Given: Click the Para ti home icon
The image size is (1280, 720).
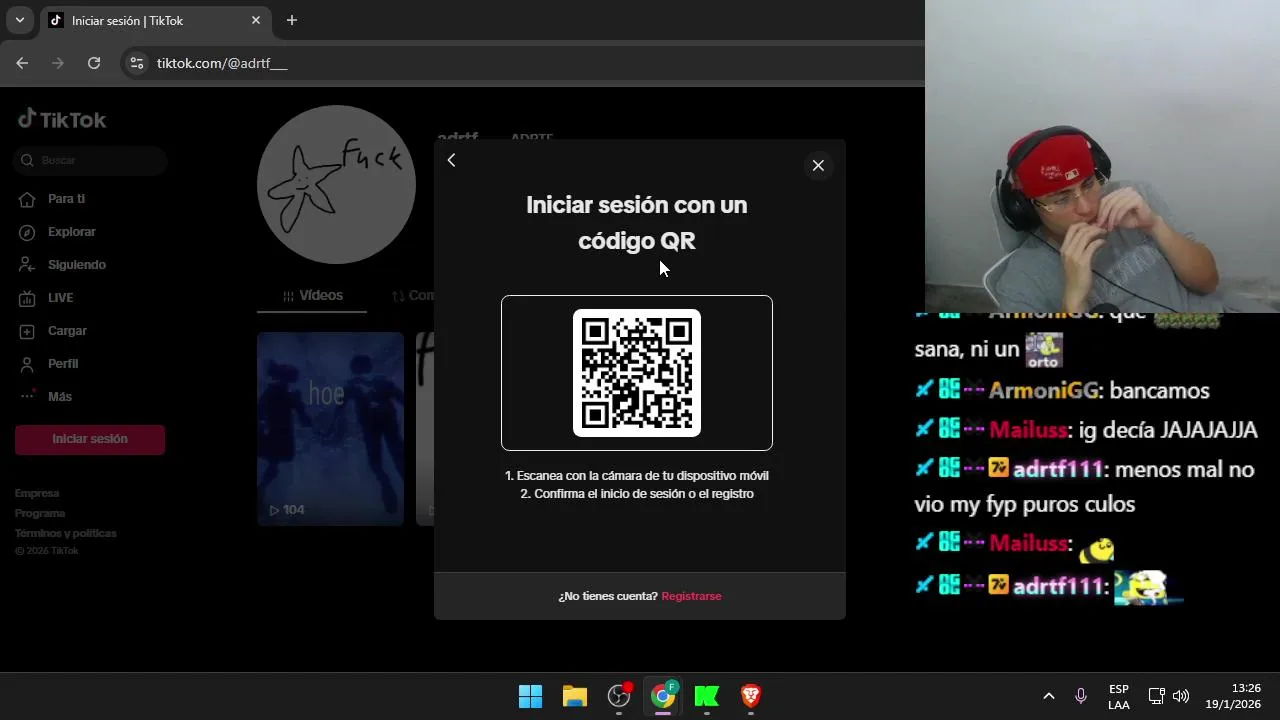Looking at the screenshot, I should [x=27, y=199].
